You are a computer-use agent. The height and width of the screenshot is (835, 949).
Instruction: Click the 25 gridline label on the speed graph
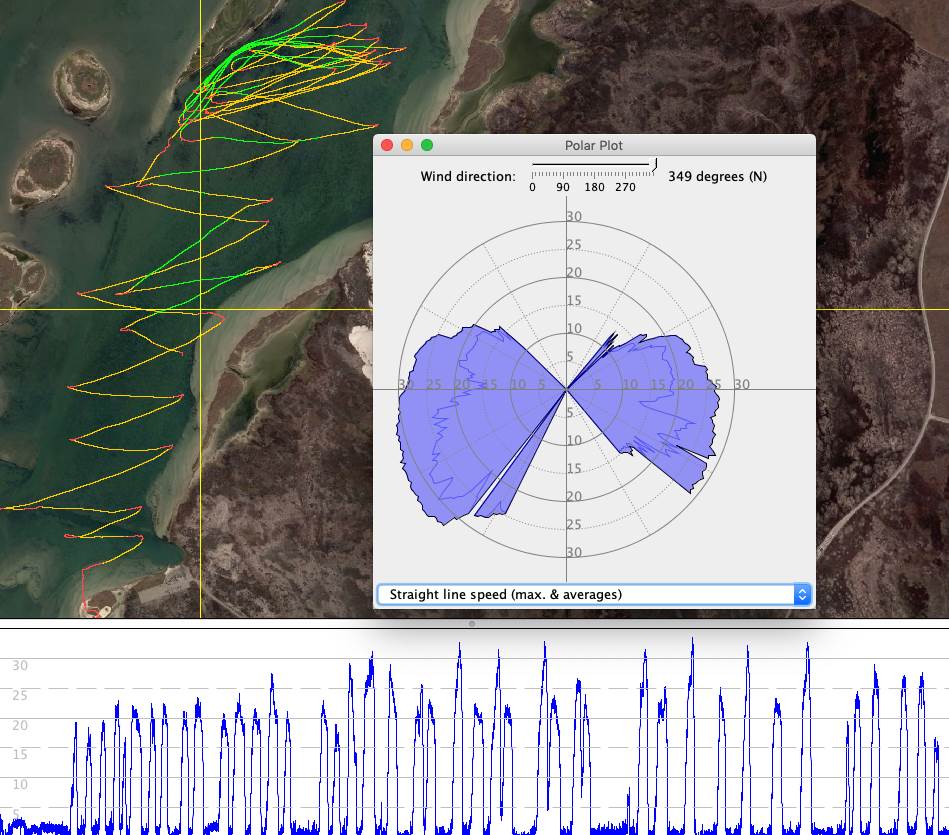click(19, 696)
